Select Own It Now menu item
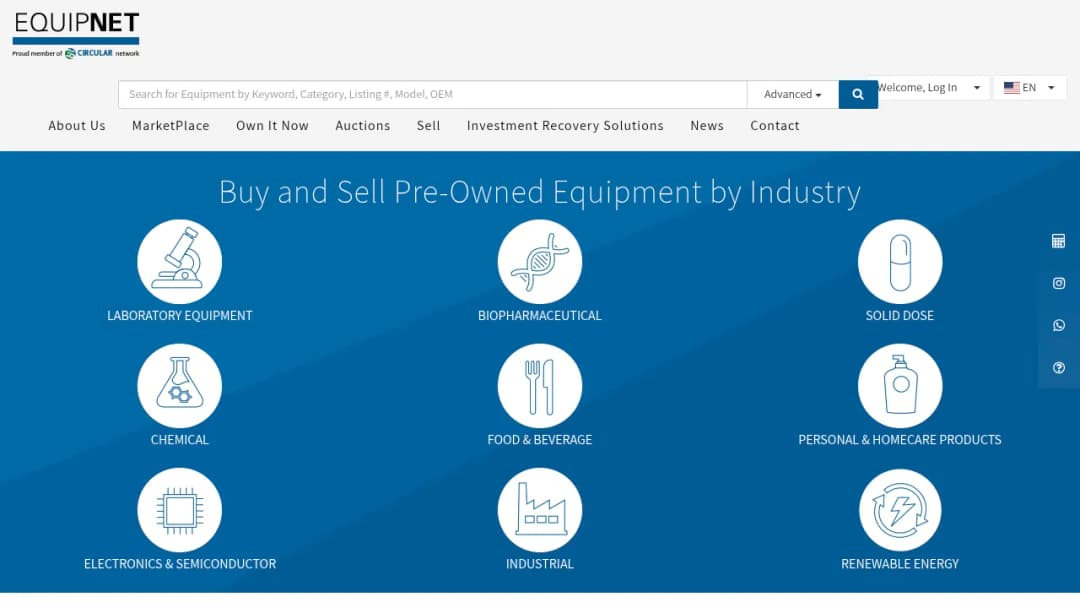Image resolution: width=1080 pixels, height=608 pixels. (272, 125)
